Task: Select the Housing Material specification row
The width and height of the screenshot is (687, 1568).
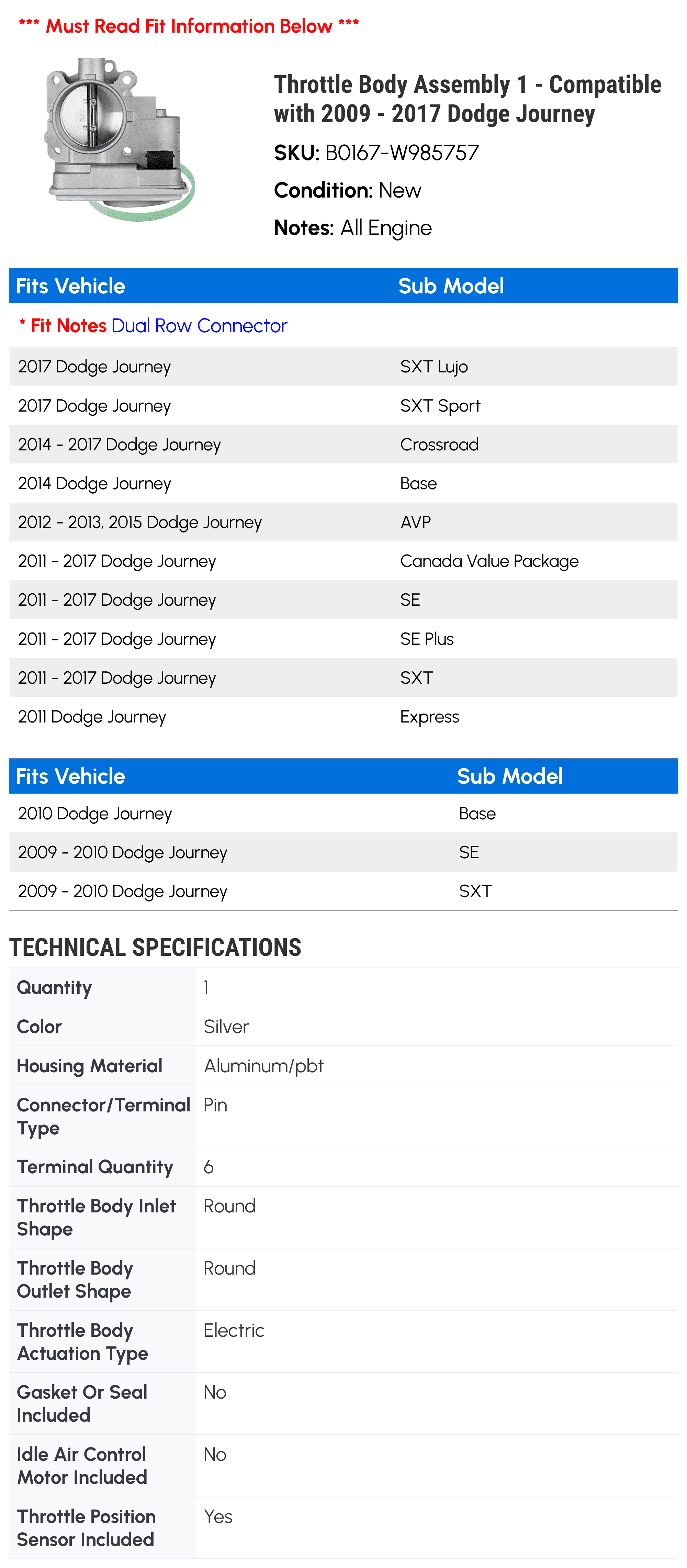Action: (343, 1066)
